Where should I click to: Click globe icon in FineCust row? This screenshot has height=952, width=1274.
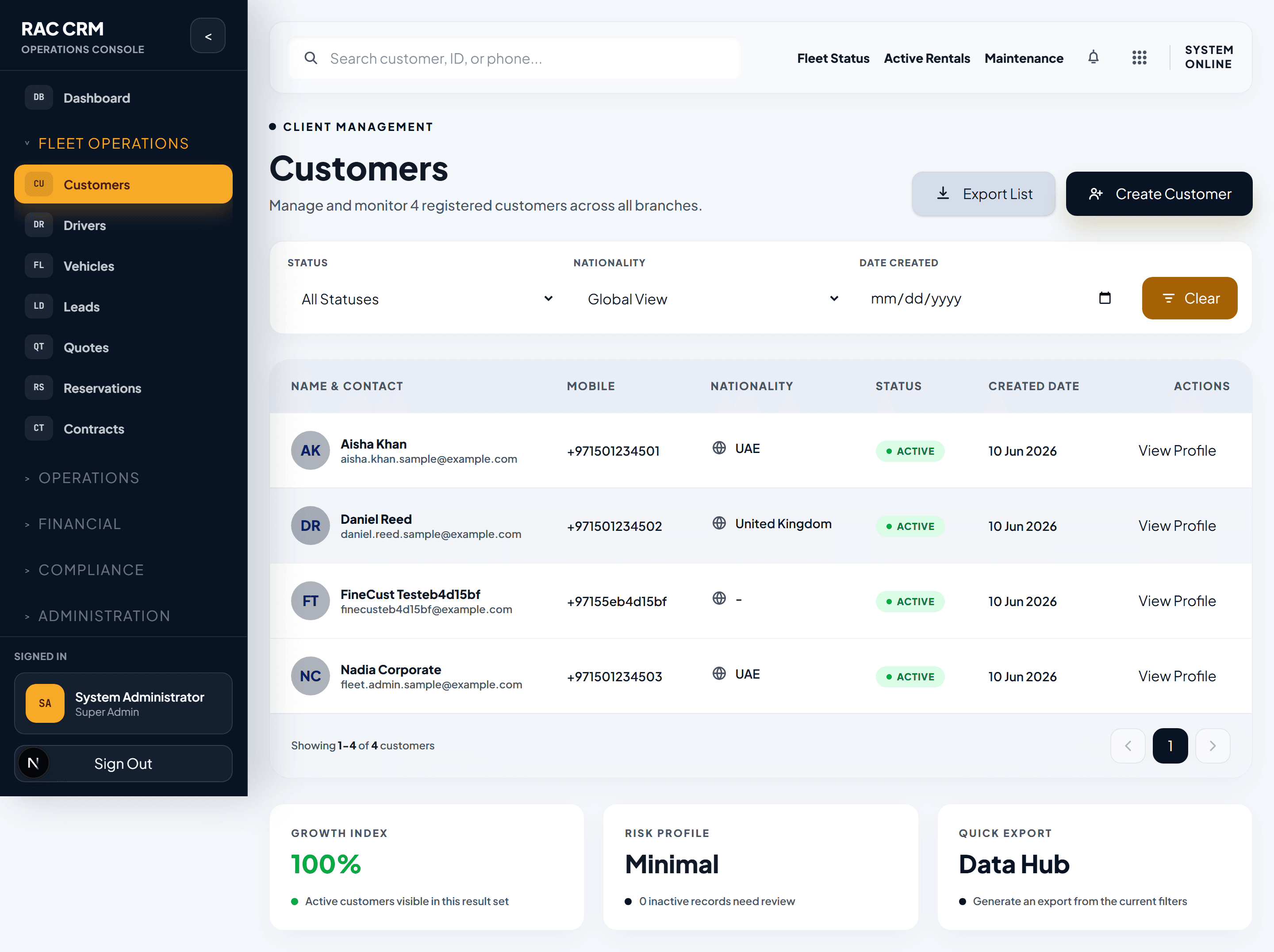click(x=719, y=599)
